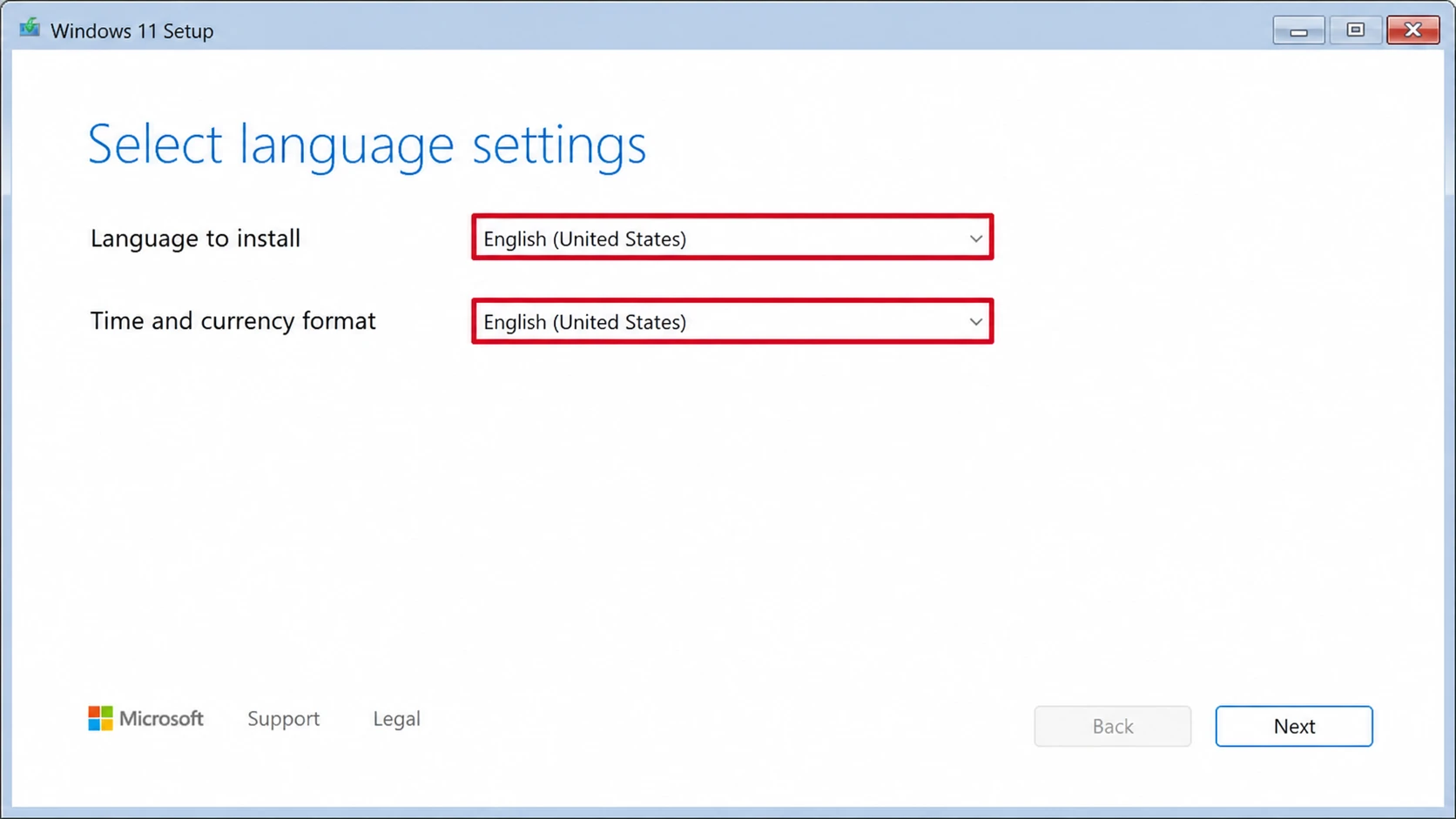
Task: Click the Language to install label
Action: (195, 238)
